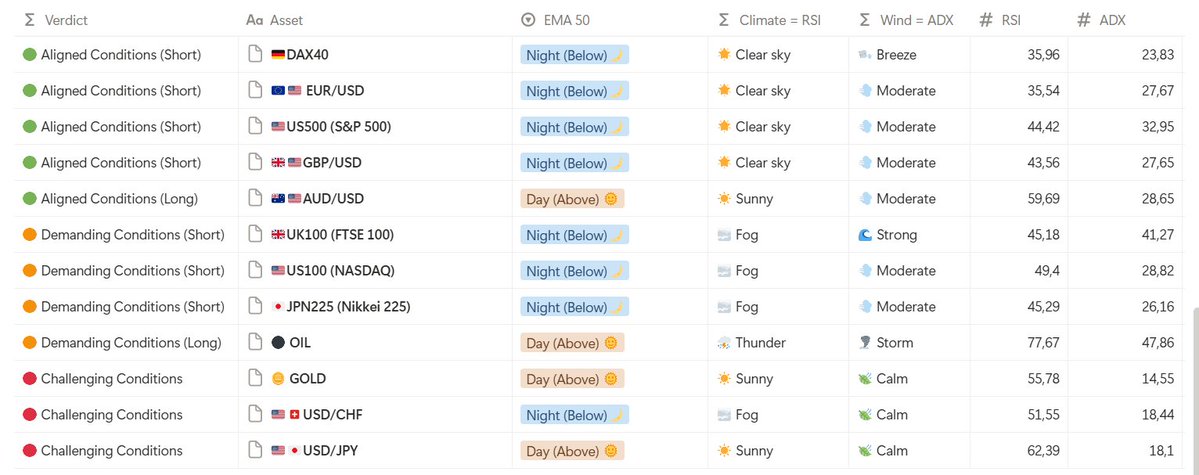Change the Day (Above) tag for OIL

tap(572, 343)
